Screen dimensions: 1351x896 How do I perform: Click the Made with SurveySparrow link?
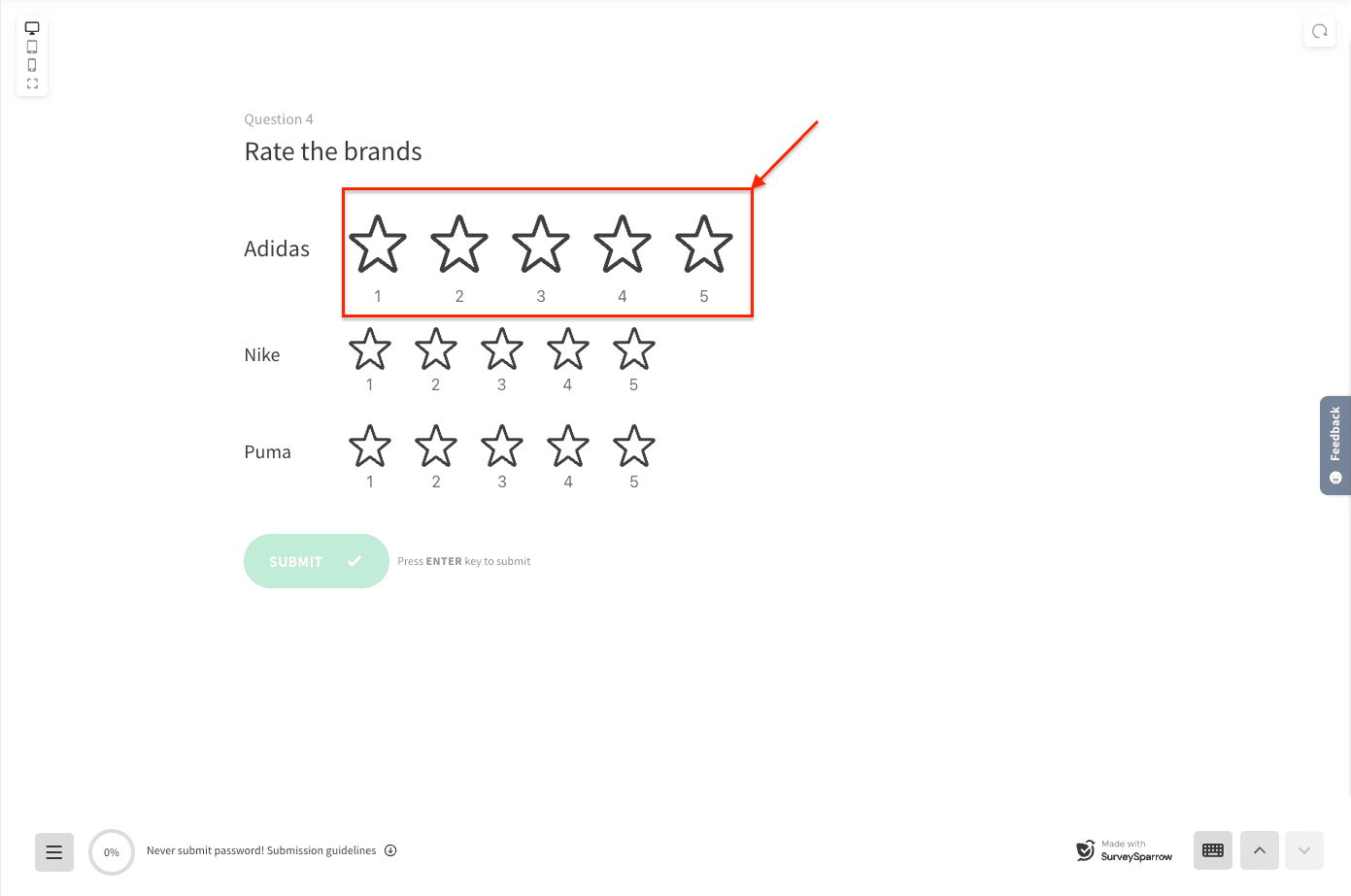click(x=1125, y=850)
